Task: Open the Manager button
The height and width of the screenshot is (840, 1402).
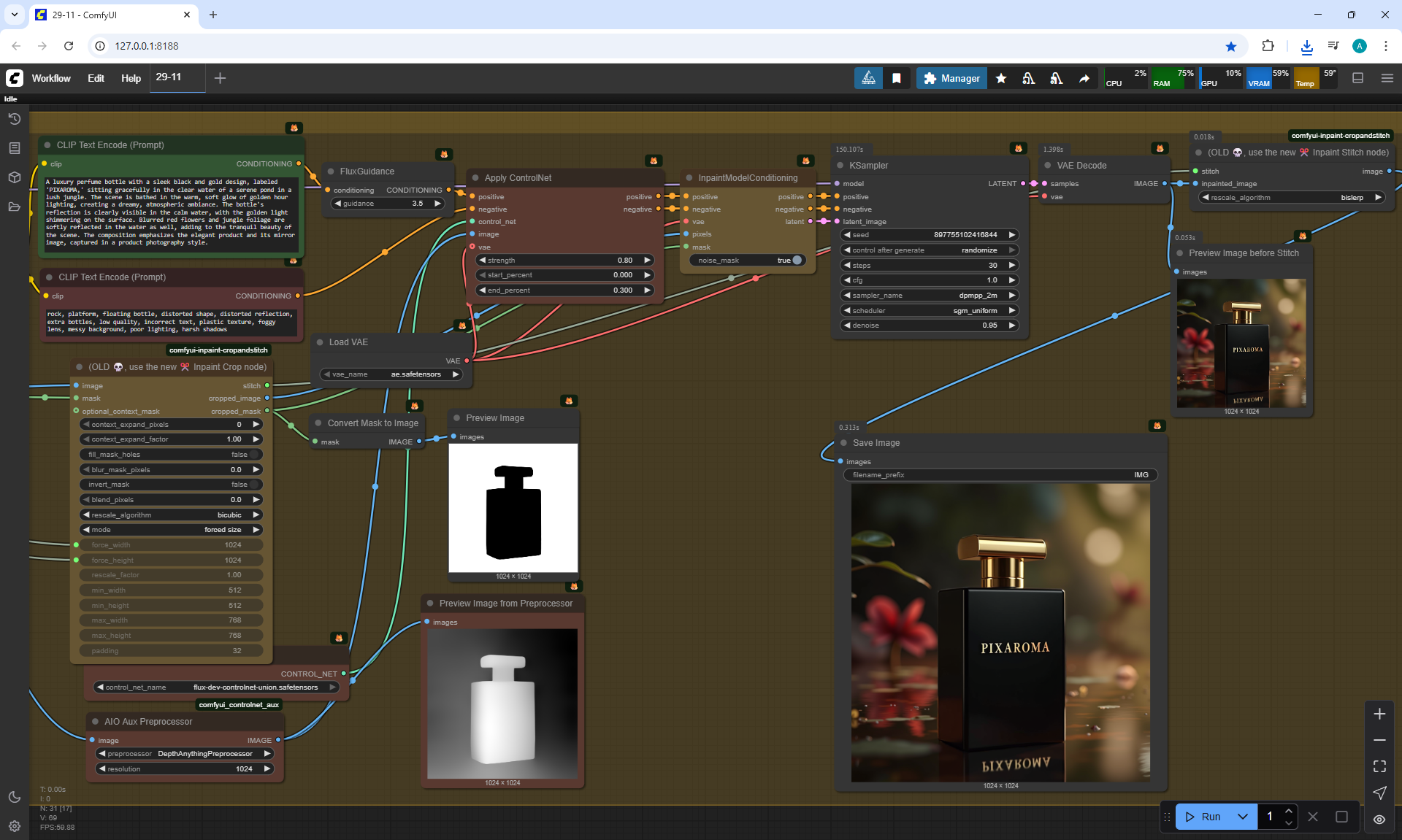Action: click(951, 78)
